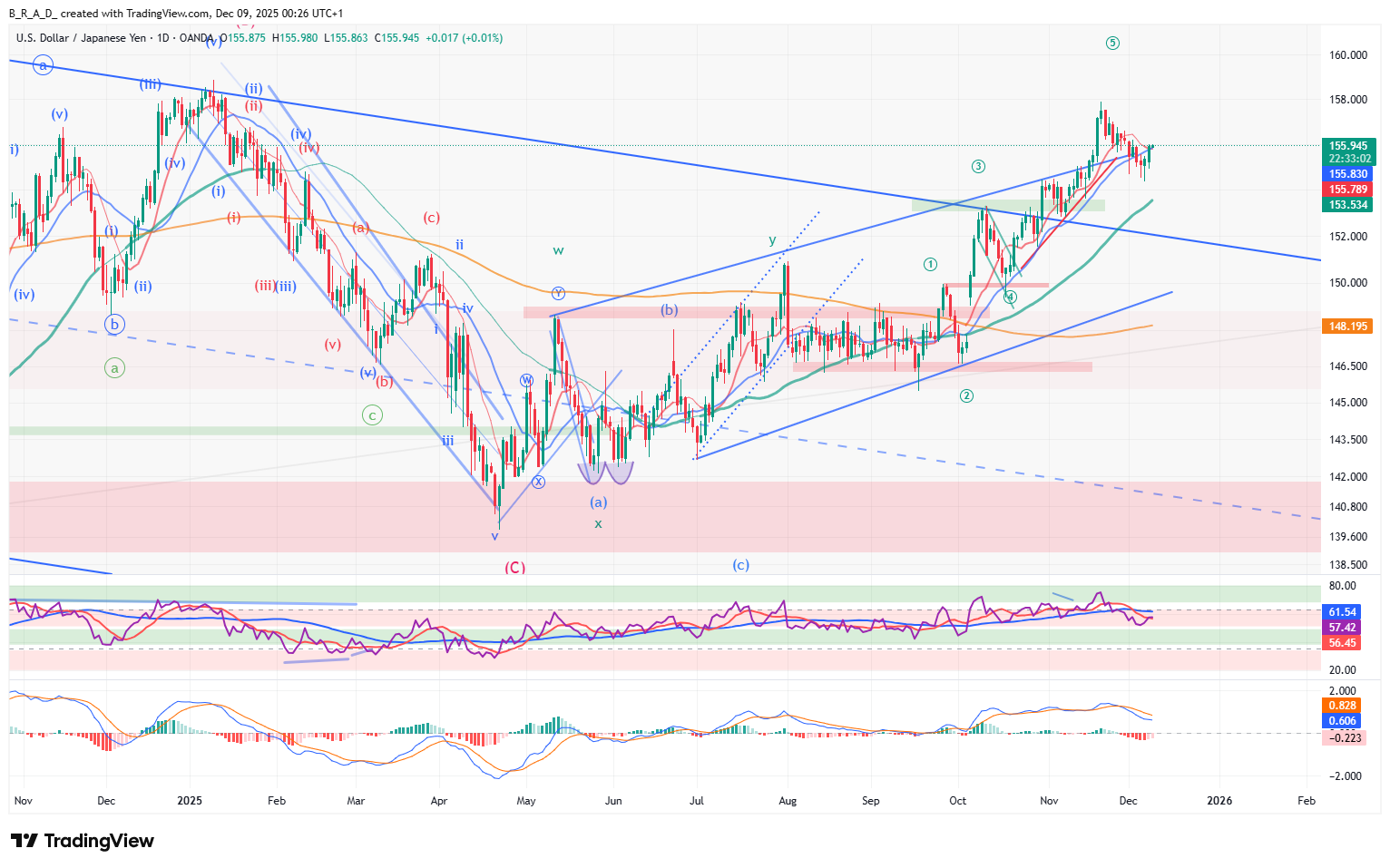Select the circled 2 wave label
Screen dimensions: 1390x868
click(966, 395)
